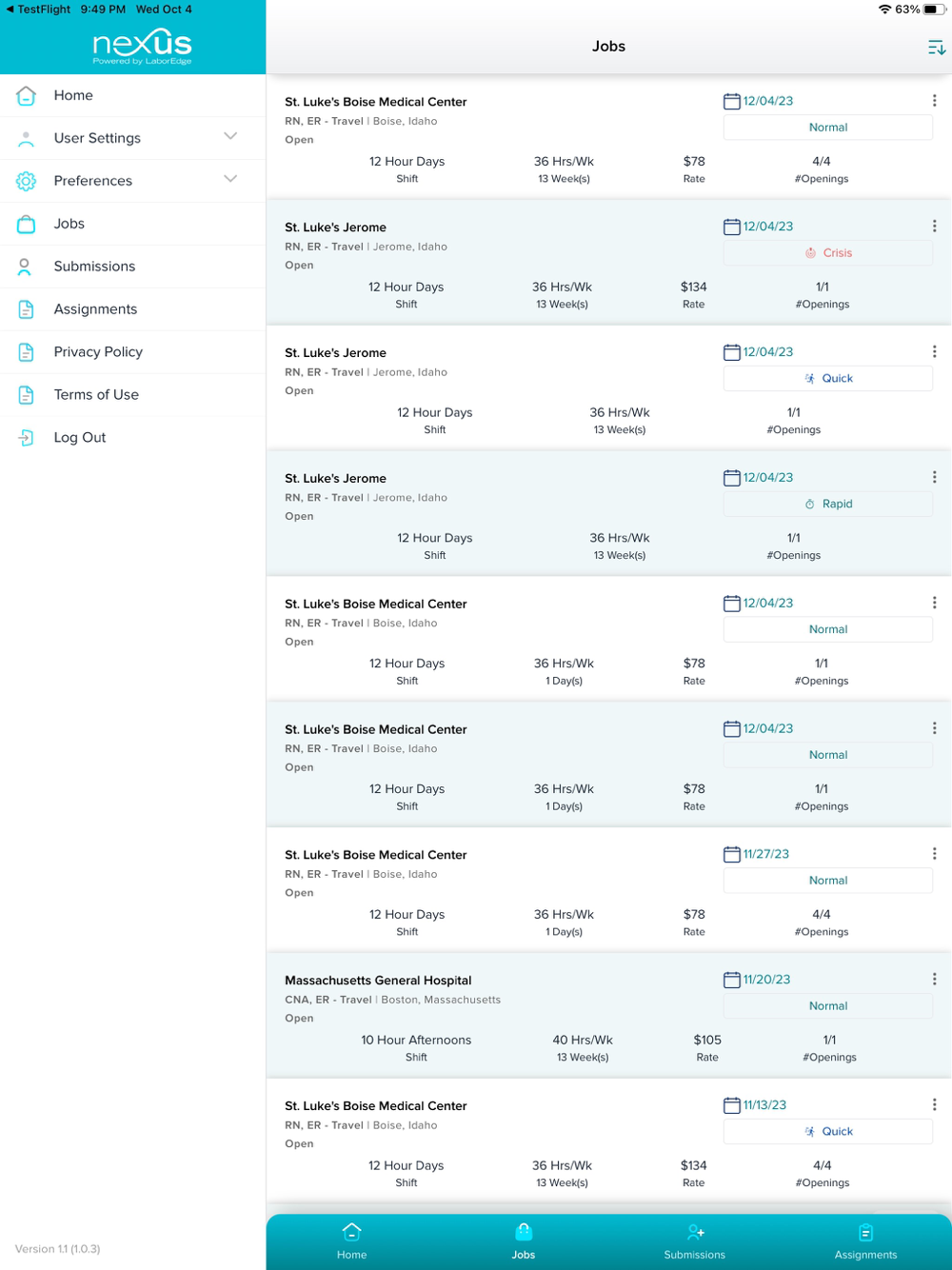Click the 40 Hrs/Wk value
Screen dimensions: 952x1270
(583, 1041)
